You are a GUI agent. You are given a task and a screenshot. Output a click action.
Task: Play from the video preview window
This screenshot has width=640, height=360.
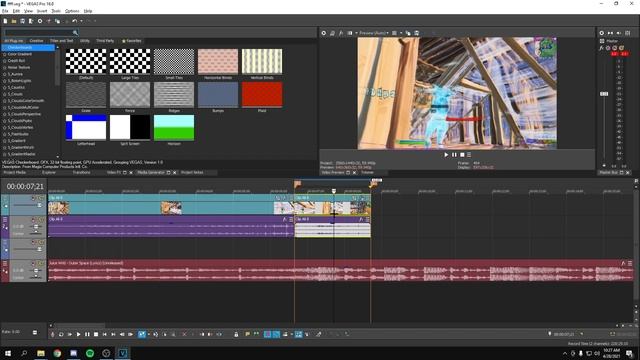[446, 155]
